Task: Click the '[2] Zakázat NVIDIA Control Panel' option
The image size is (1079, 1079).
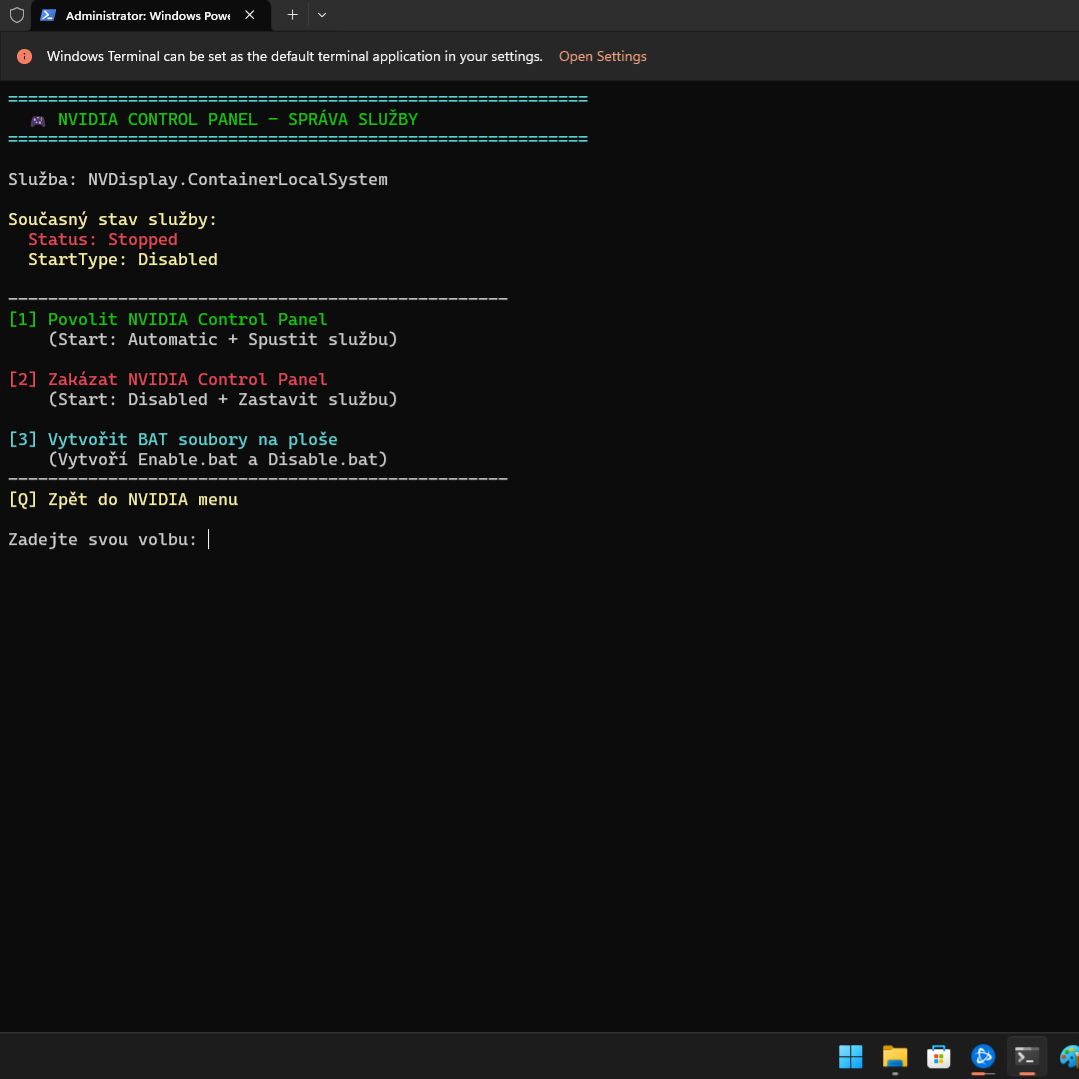Action: (x=168, y=379)
